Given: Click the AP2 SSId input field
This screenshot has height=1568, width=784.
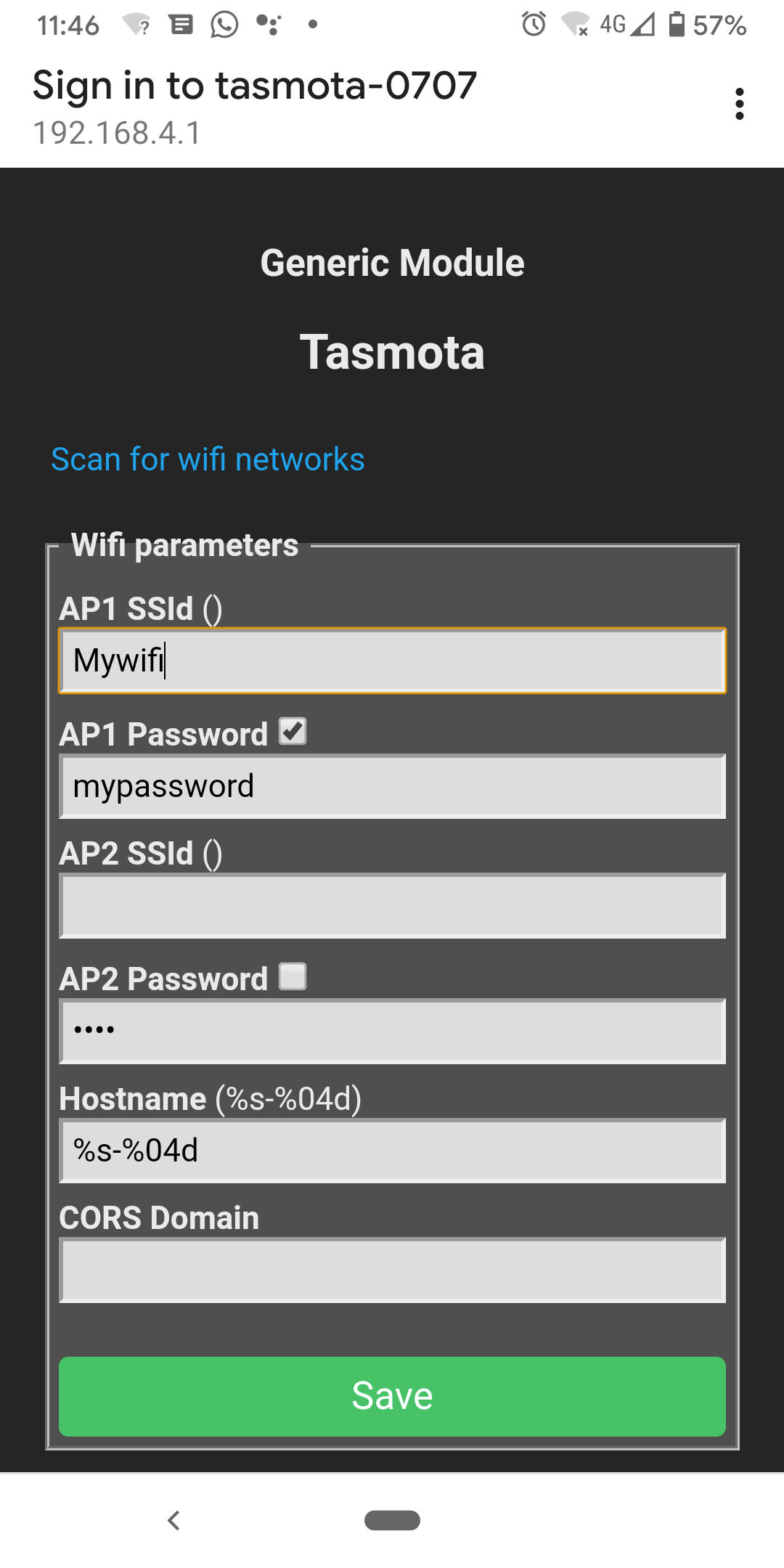Looking at the screenshot, I should point(391,905).
